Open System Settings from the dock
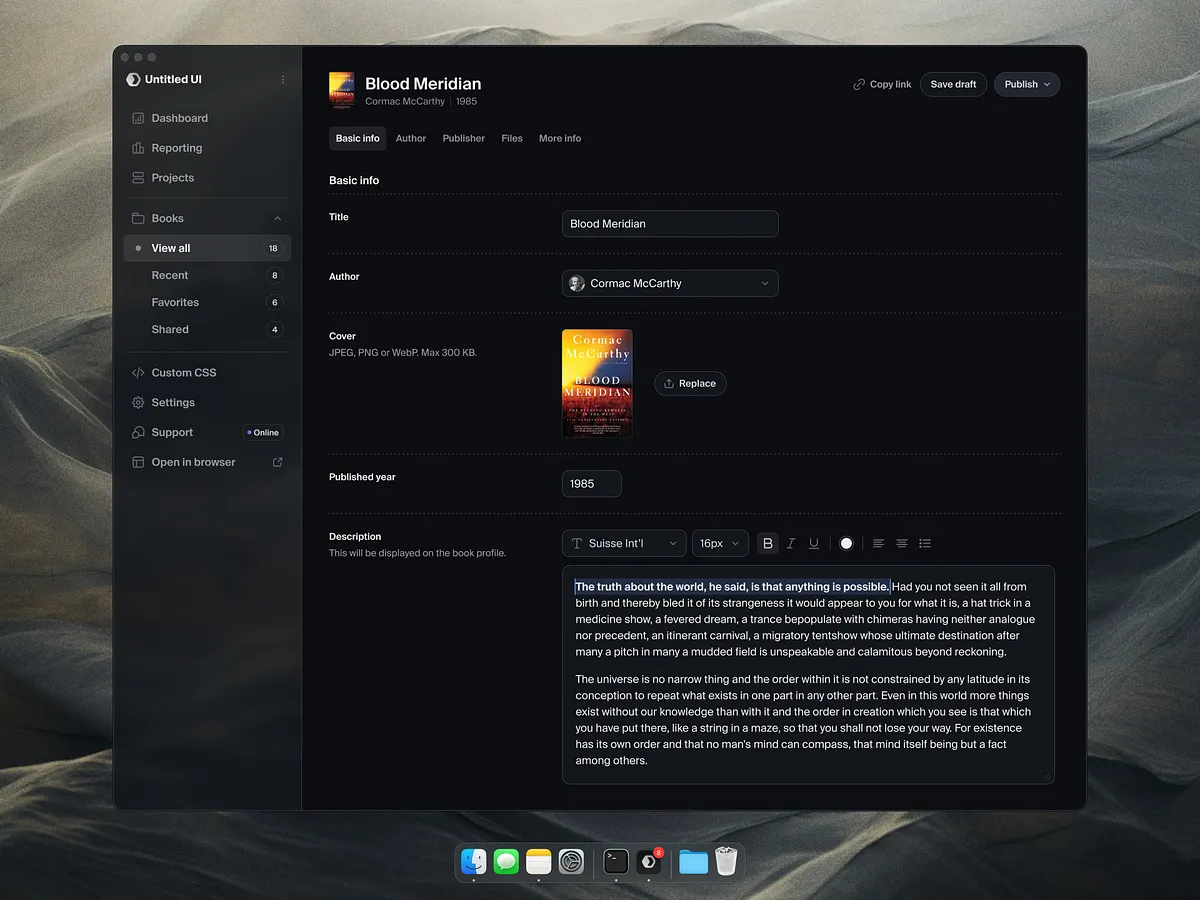Image resolution: width=1200 pixels, height=900 pixels. click(x=571, y=861)
